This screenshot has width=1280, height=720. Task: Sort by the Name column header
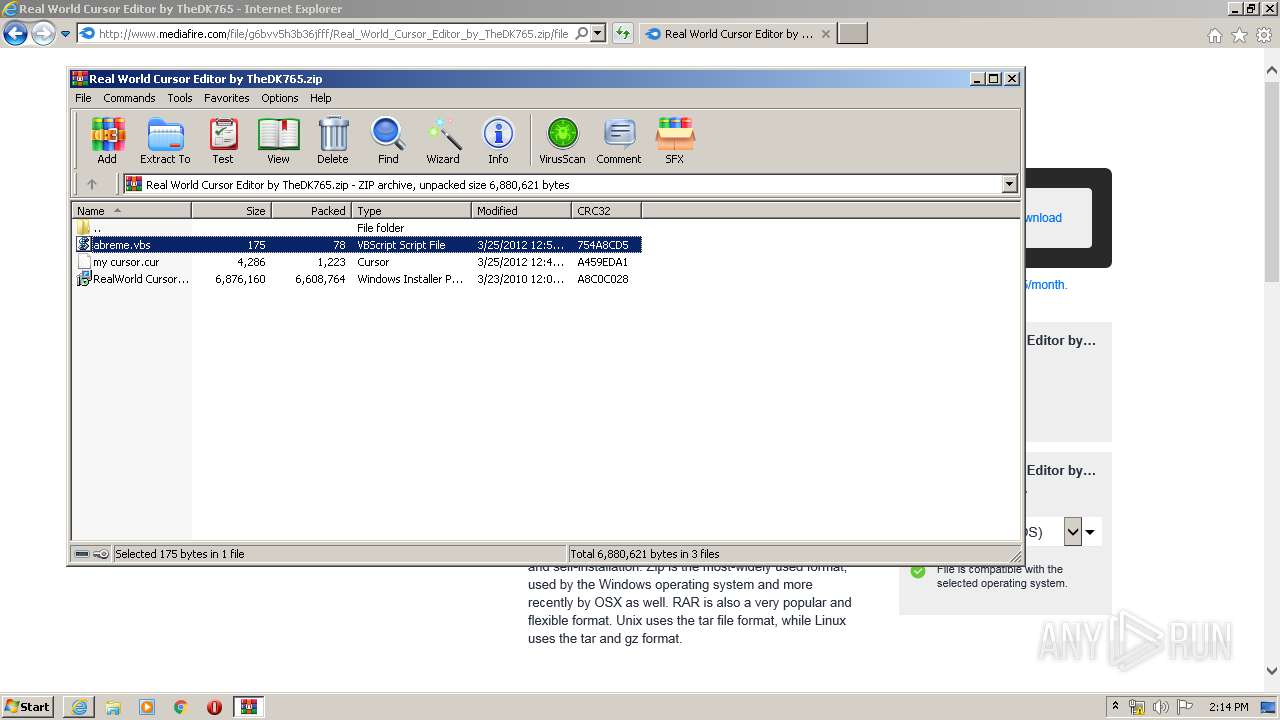pos(131,211)
